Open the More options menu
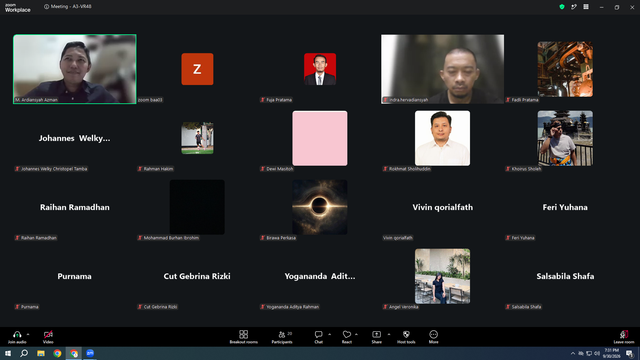640x360 pixels. point(433,337)
